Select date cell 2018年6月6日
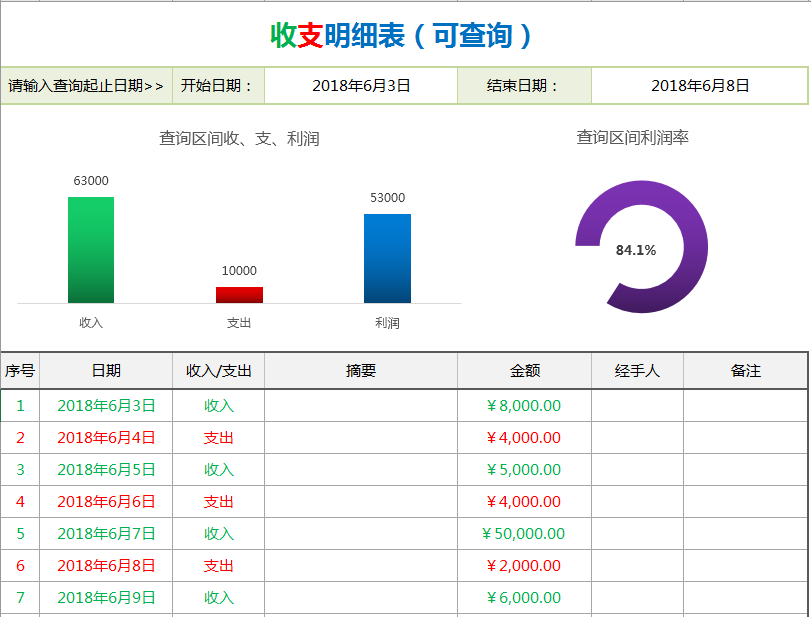The image size is (811, 617). tap(106, 502)
